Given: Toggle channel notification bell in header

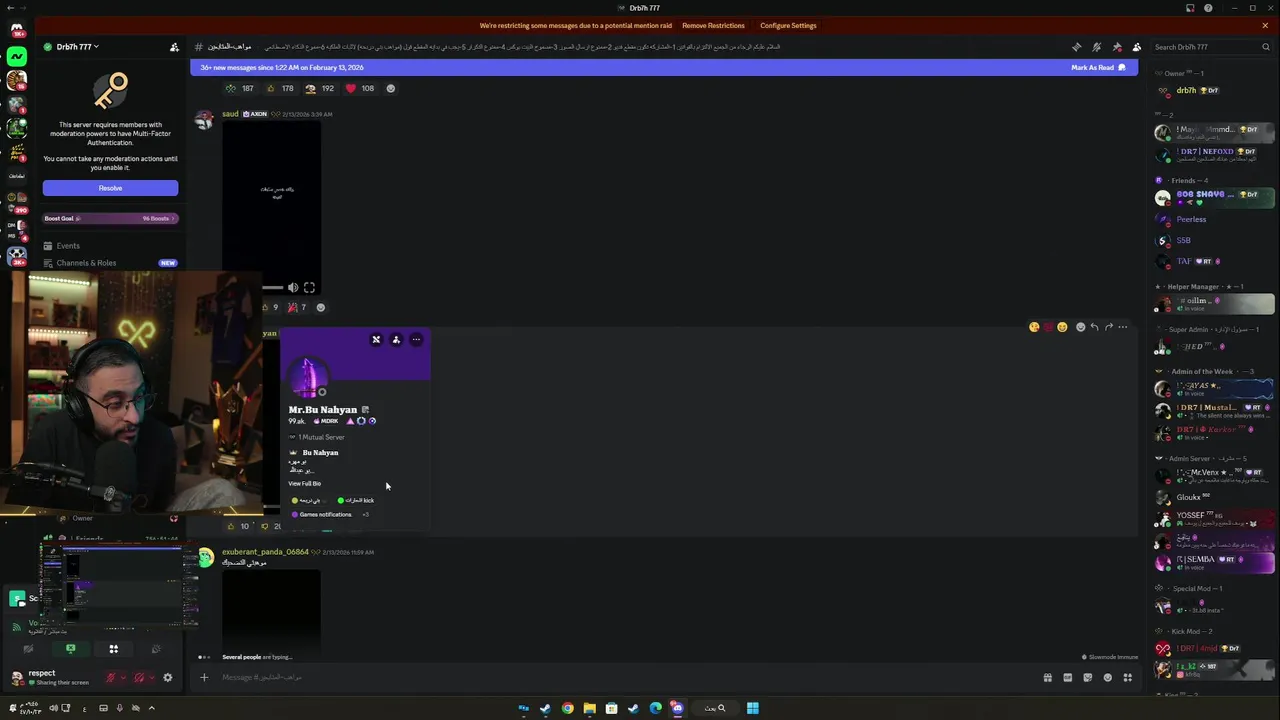Looking at the screenshot, I should 1096,47.
